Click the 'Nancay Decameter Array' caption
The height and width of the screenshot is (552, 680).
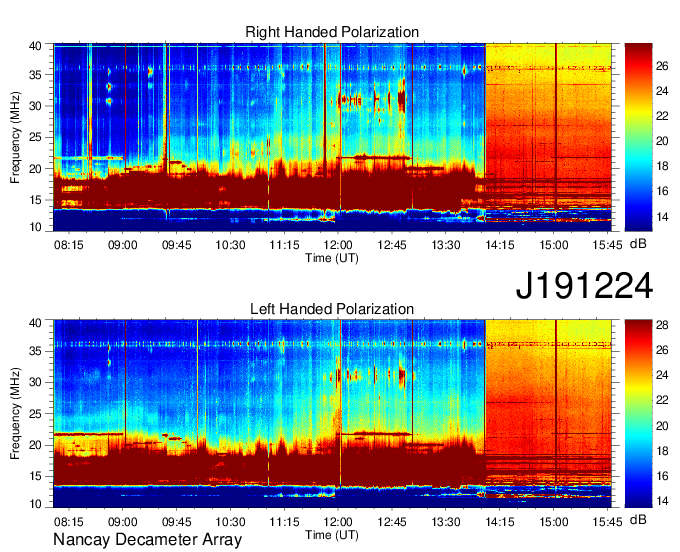(x=147, y=540)
